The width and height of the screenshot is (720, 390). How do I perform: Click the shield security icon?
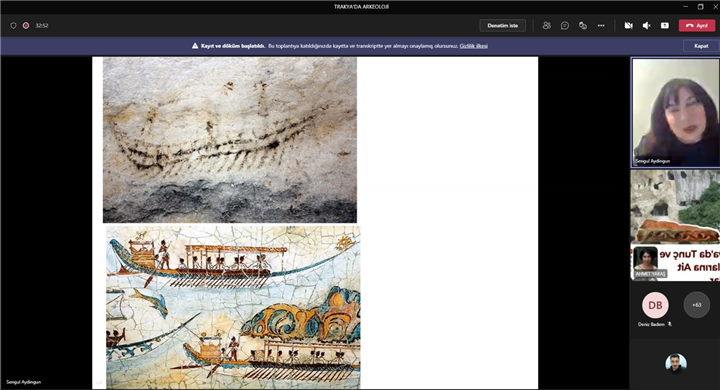click(x=13, y=26)
